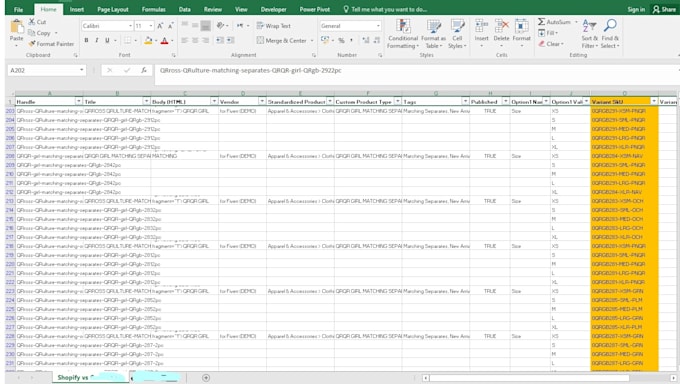This screenshot has width=680, height=384.
Task: Open the Developer tab
Action: (x=273, y=9)
